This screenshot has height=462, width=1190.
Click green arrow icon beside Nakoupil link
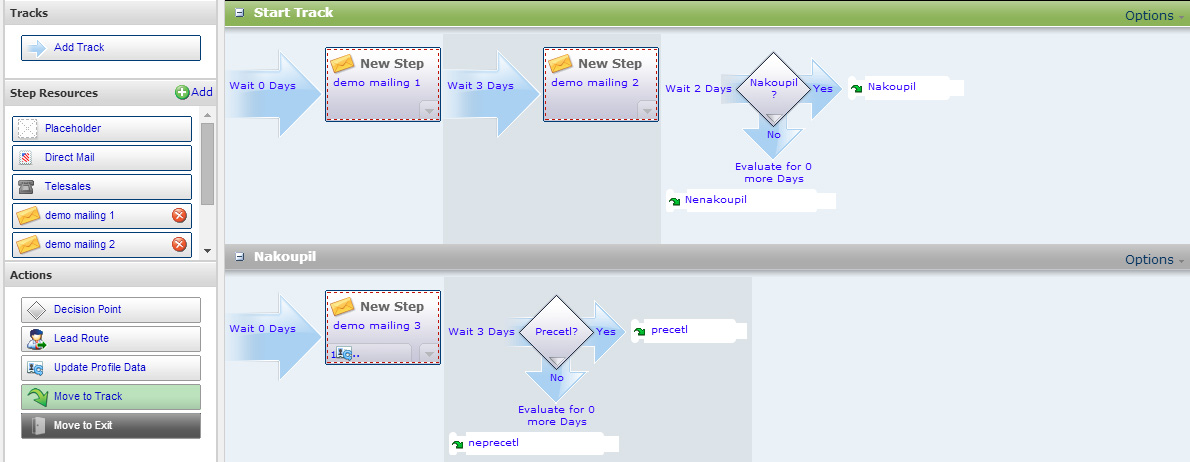[x=856, y=89]
